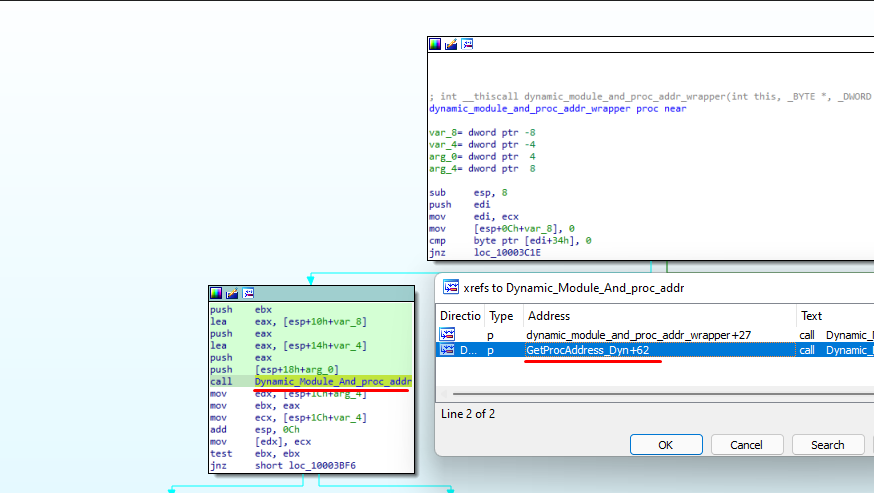Click 'call' text in first xref row
The image size is (874, 493).
click(807, 335)
